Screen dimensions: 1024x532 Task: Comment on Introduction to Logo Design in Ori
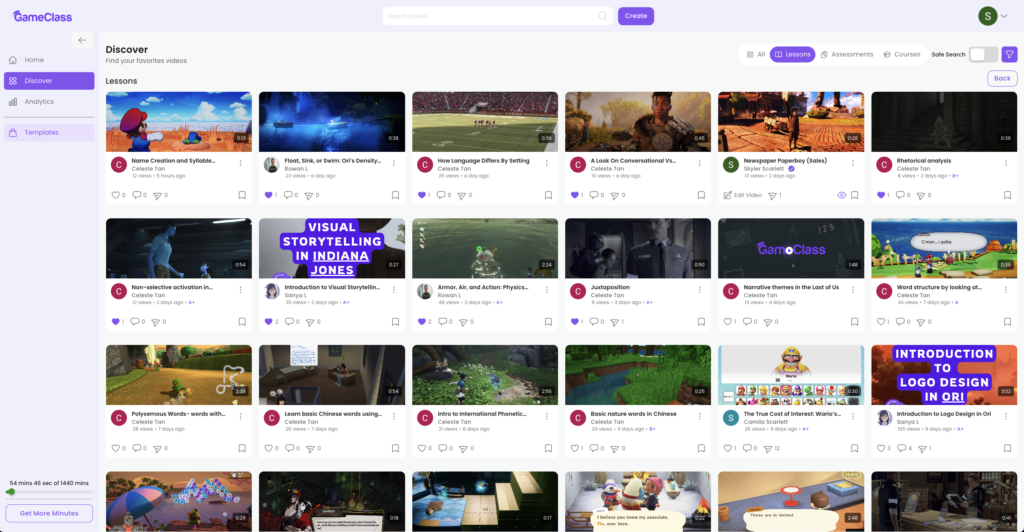tap(901, 448)
